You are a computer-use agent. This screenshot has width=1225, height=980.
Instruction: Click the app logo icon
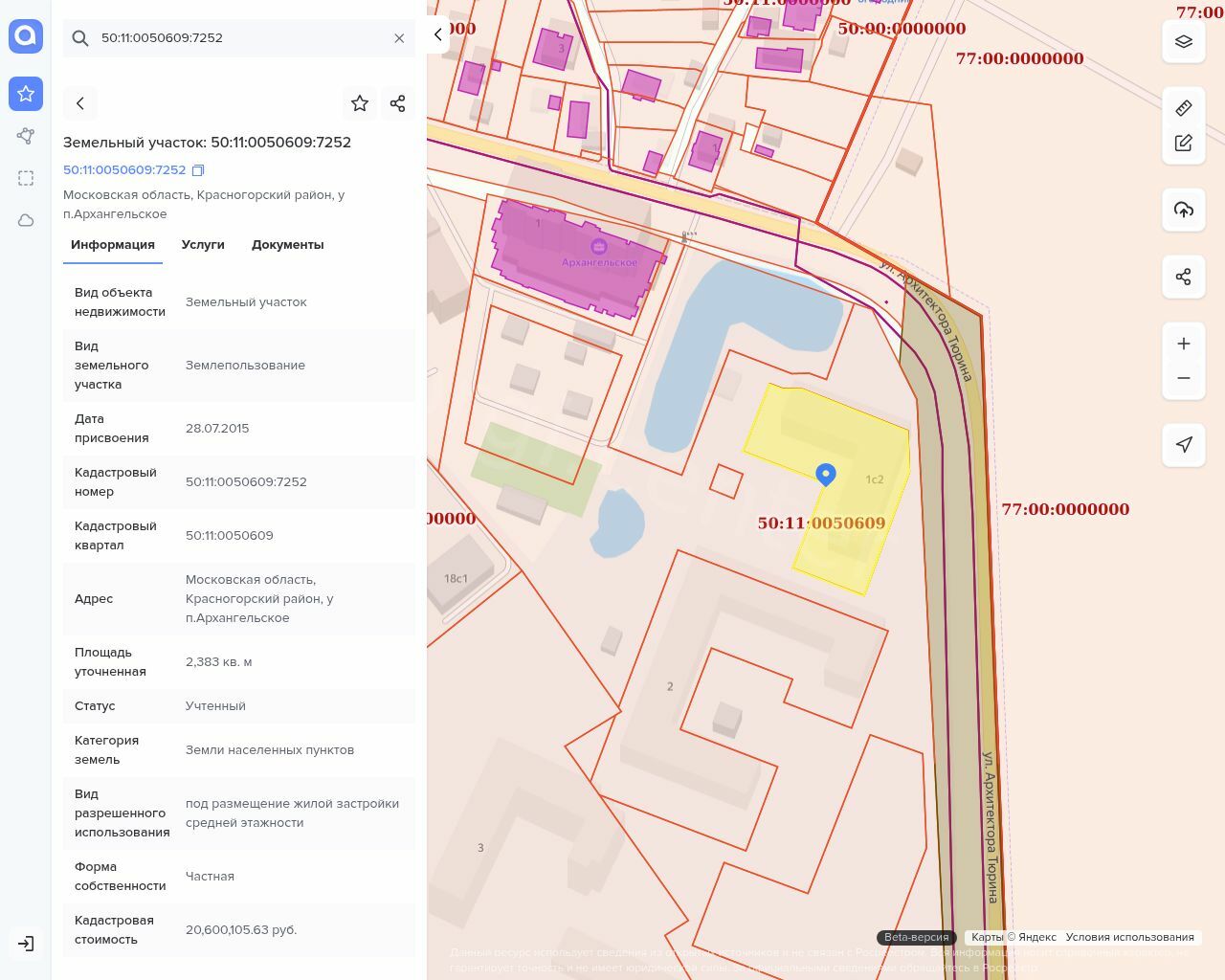tap(26, 36)
